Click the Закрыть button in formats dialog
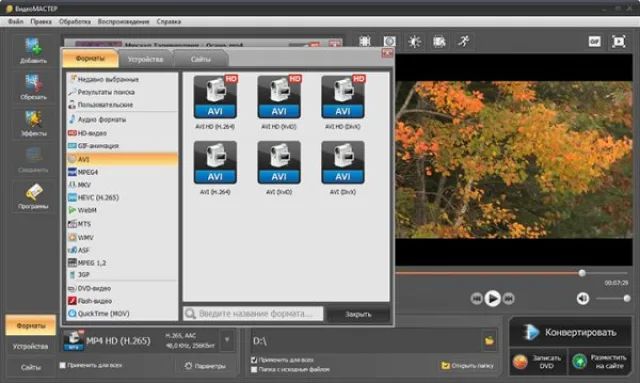 click(358, 314)
